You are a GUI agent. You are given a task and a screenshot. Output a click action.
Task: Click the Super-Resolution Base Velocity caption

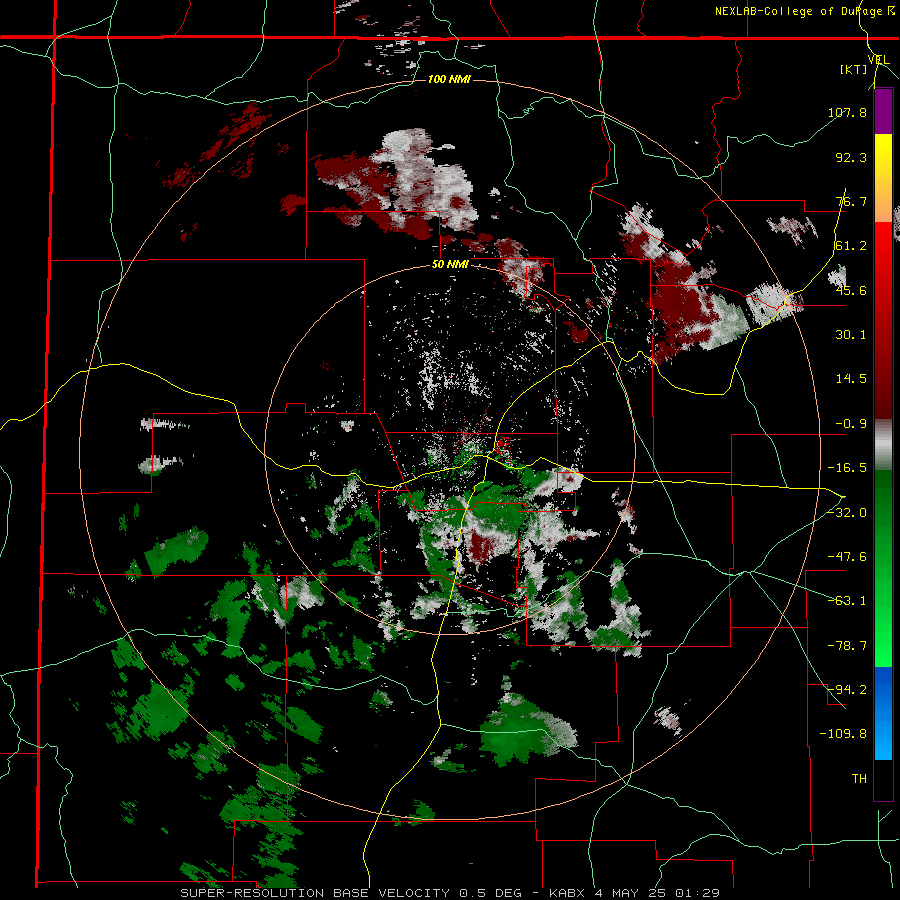(x=449, y=893)
